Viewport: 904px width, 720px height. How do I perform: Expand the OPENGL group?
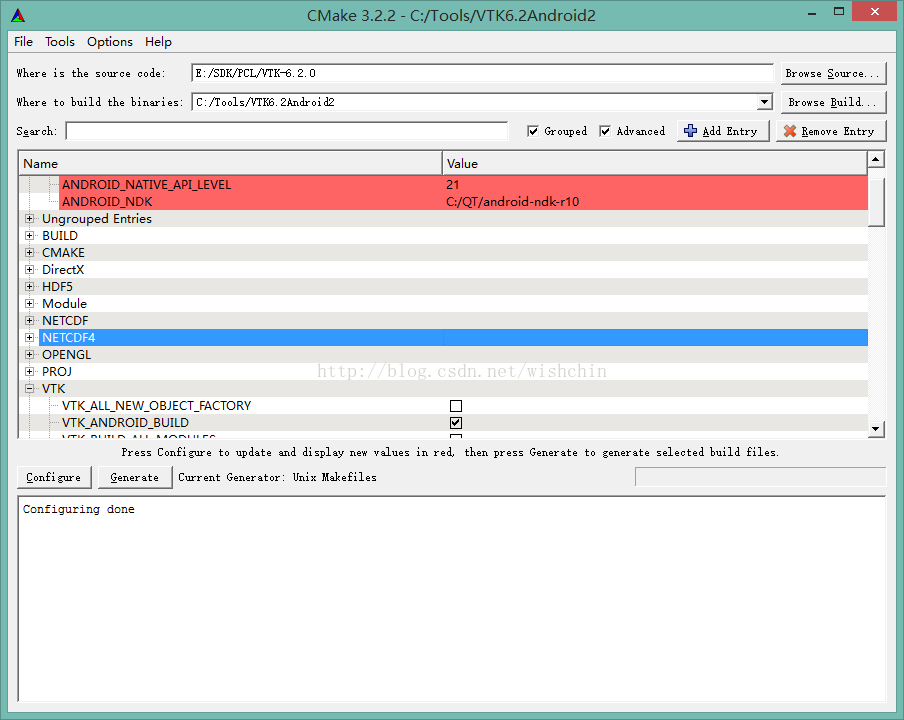(29, 355)
